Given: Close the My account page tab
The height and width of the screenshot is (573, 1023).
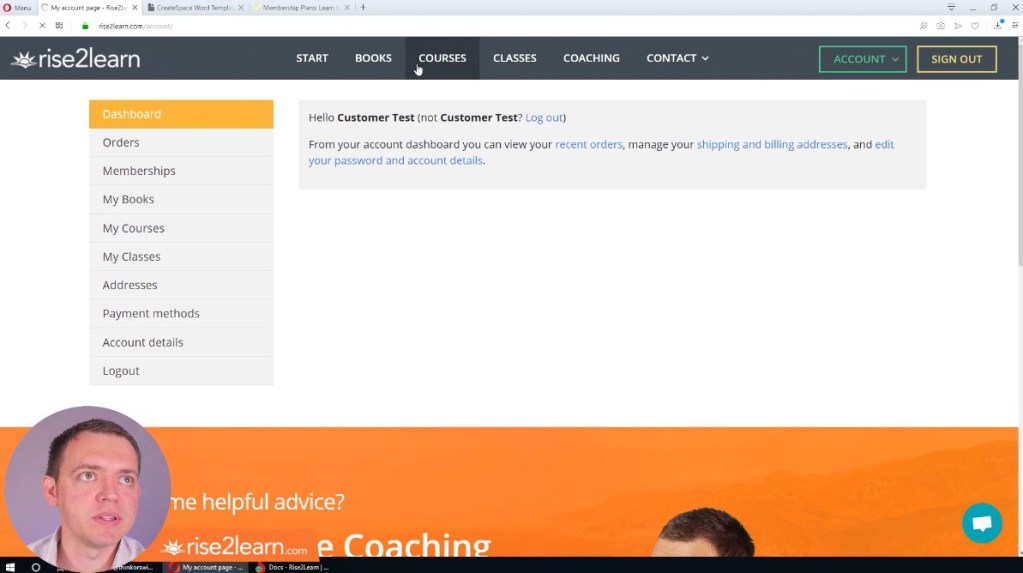Looking at the screenshot, I should 134,7.
